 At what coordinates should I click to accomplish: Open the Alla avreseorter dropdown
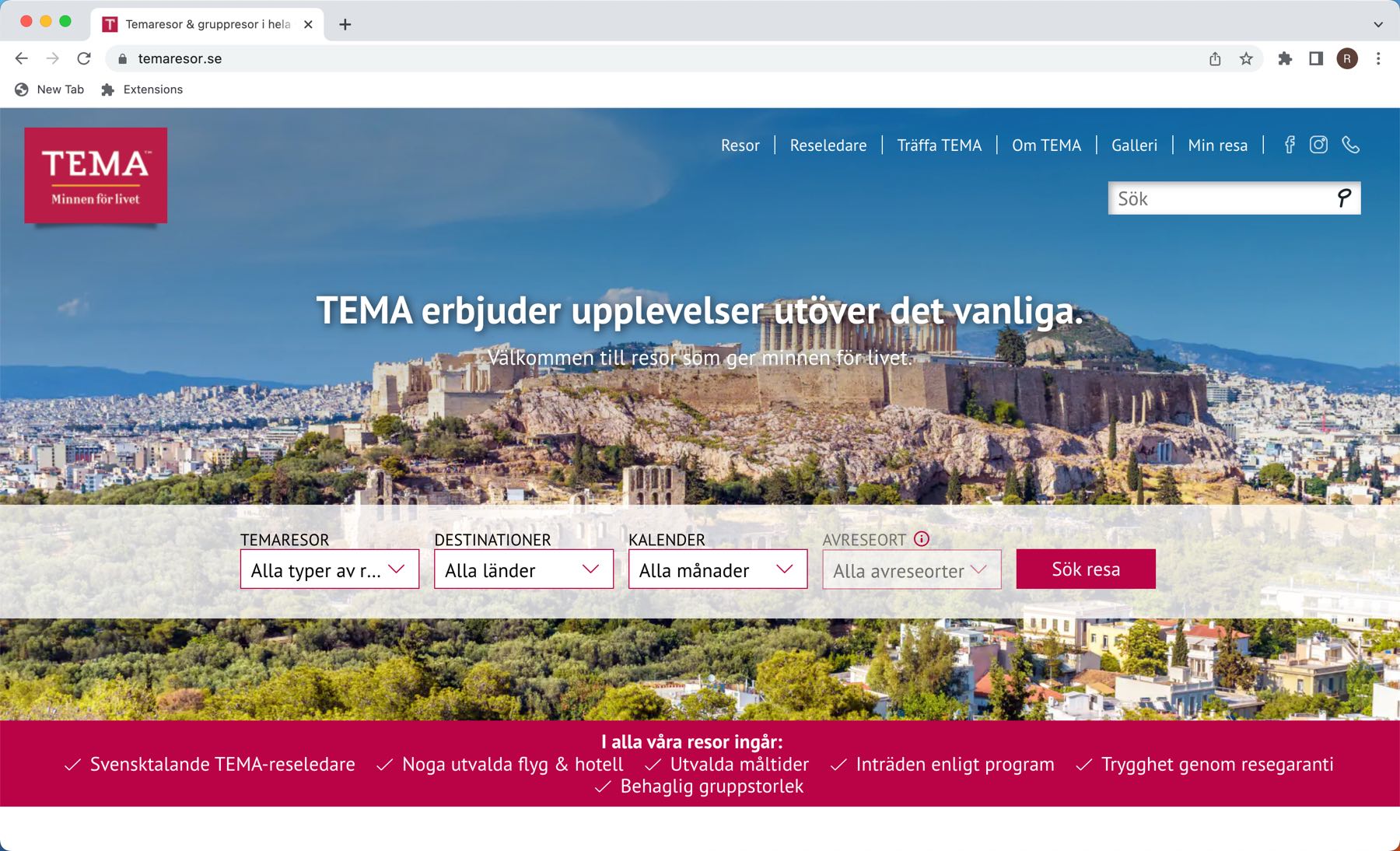click(912, 570)
